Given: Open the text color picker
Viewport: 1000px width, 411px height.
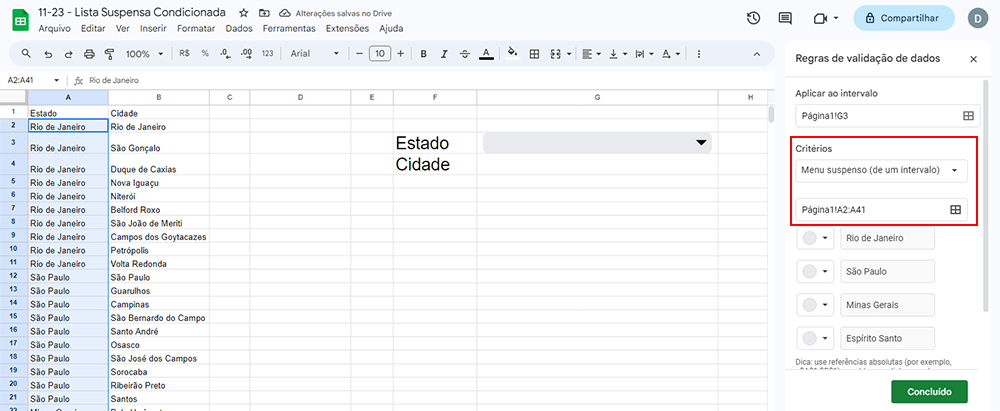Looking at the screenshot, I should click(x=486, y=54).
